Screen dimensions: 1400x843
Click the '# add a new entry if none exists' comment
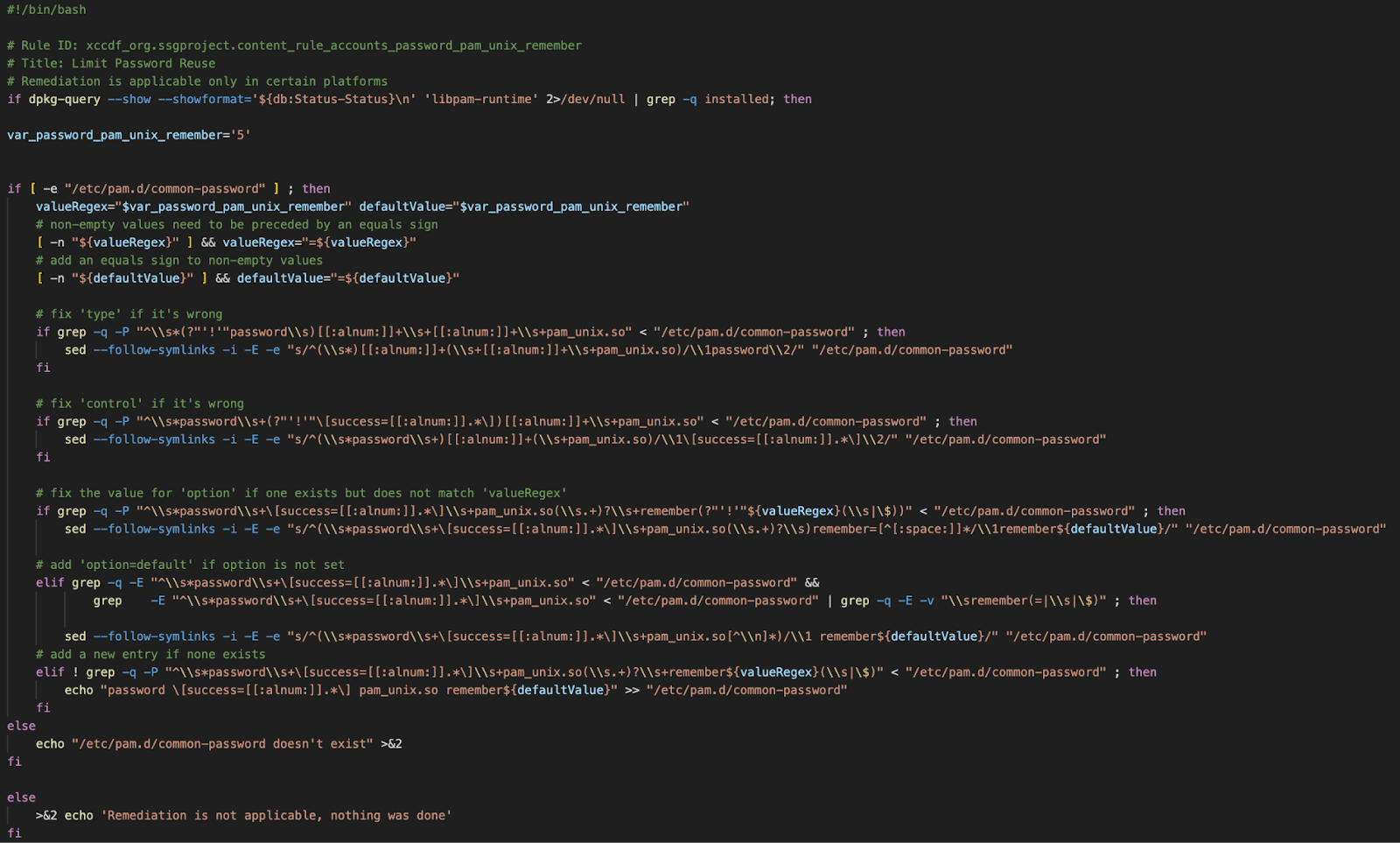click(150, 655)
